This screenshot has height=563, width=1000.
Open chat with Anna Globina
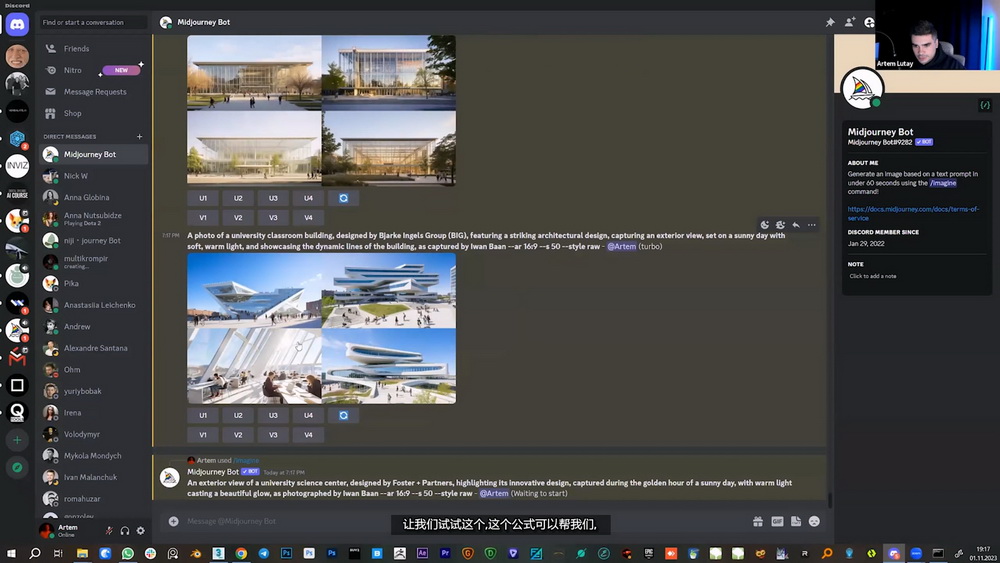93,198
